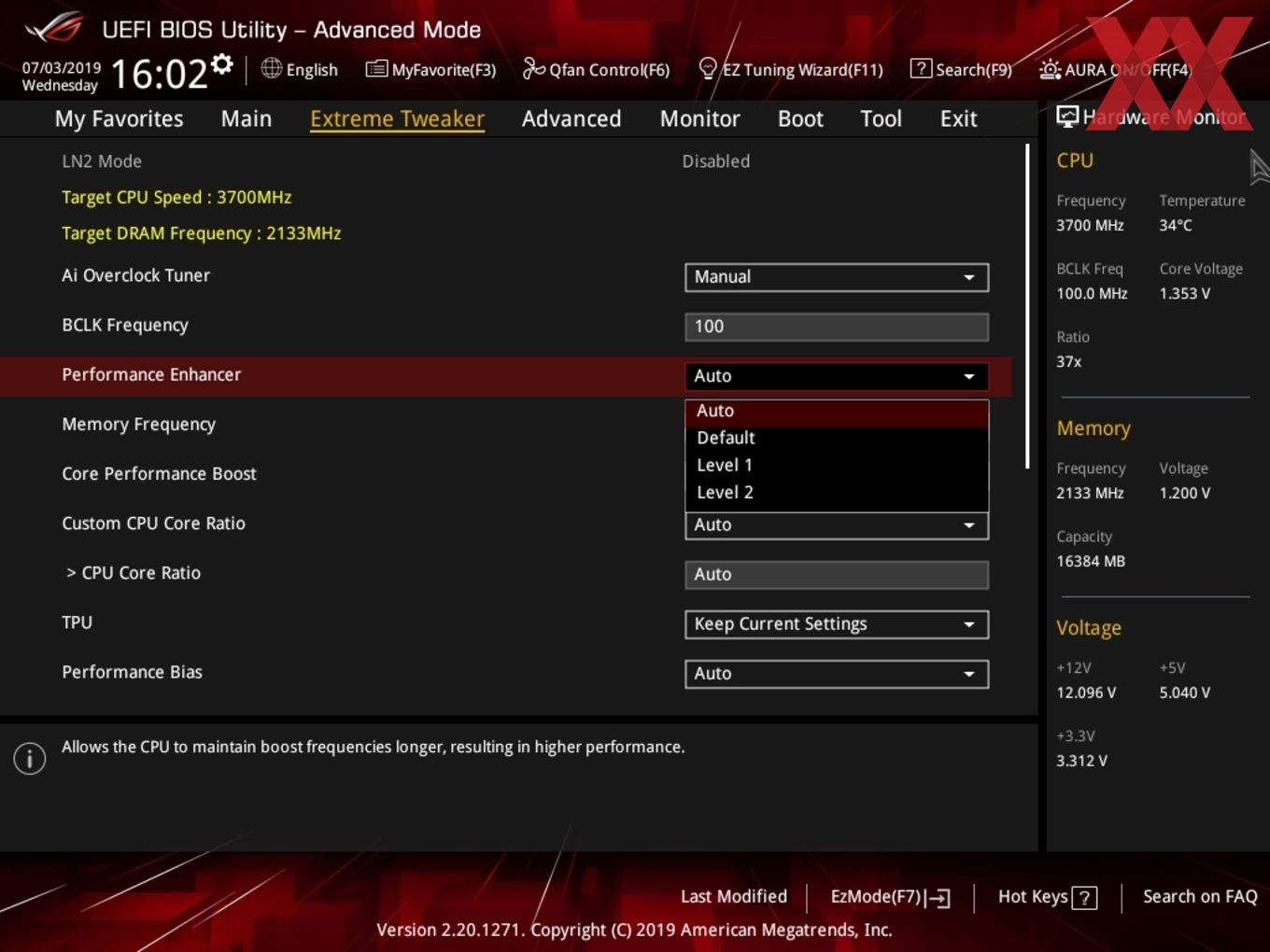The width and height of the screenshot is (1270, 952).
Task: Click the +3.3V 3.312 V reading
Action: click(x=1081, y=761)
